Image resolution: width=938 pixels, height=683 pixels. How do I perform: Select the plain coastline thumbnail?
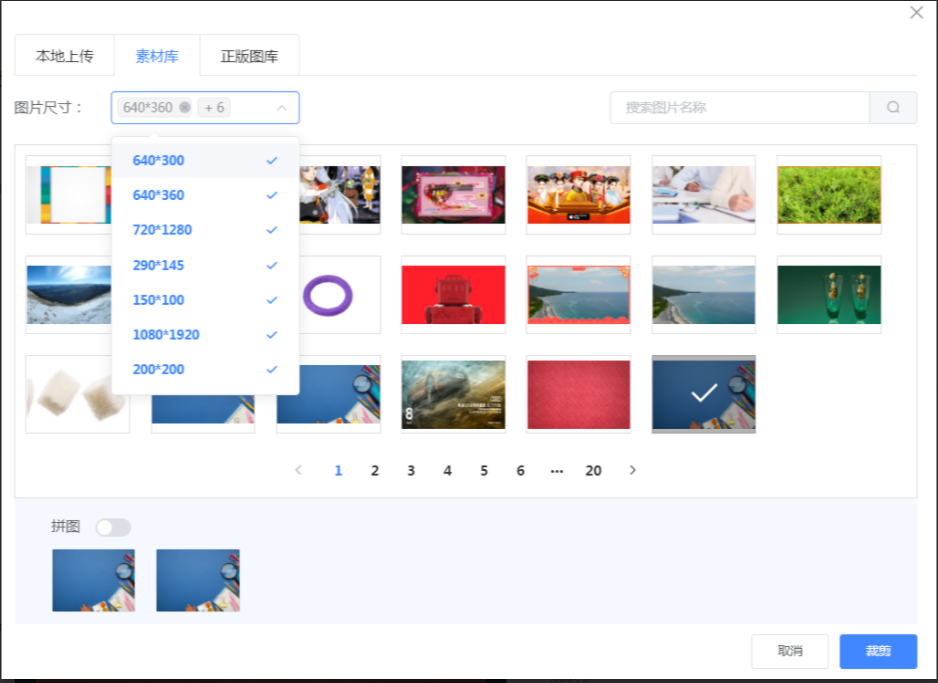704,295
